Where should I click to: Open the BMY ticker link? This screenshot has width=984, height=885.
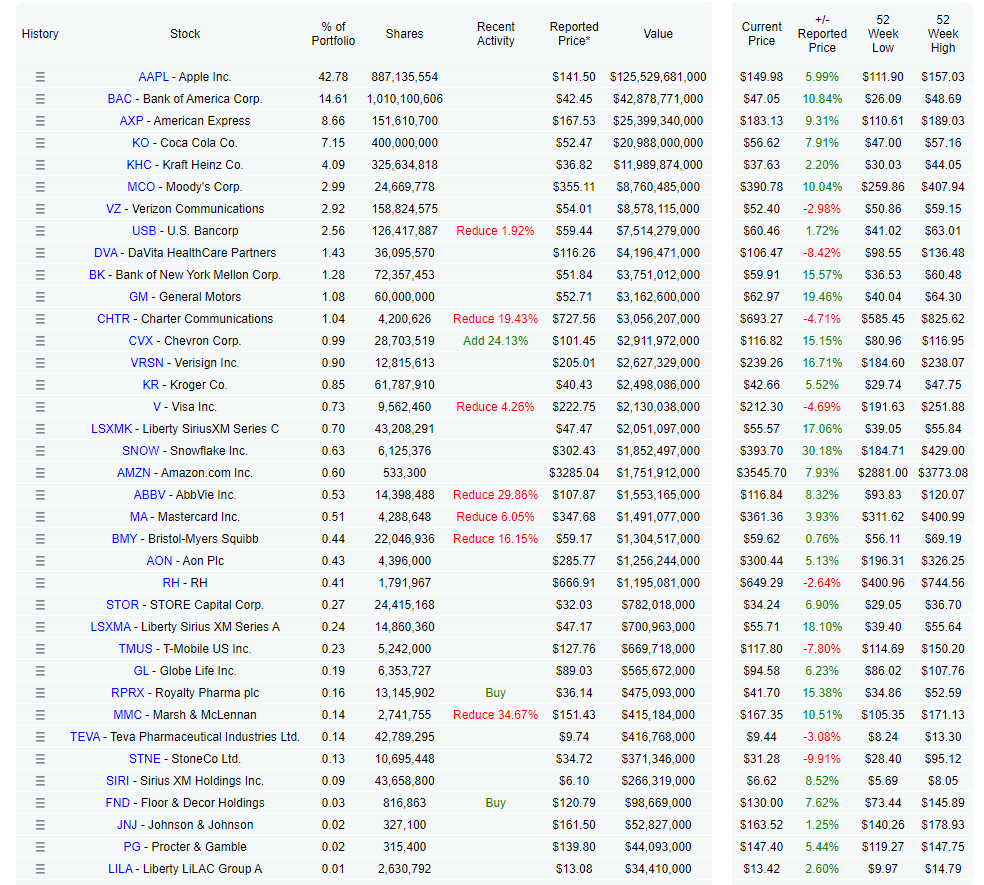(x=124, y=539)
